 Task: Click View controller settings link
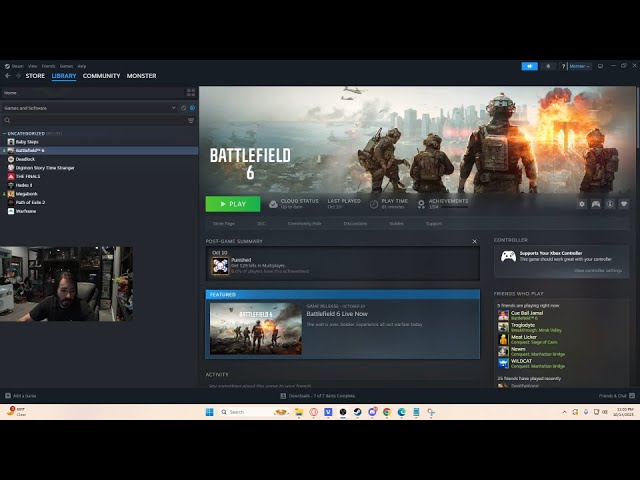[598, 271]
